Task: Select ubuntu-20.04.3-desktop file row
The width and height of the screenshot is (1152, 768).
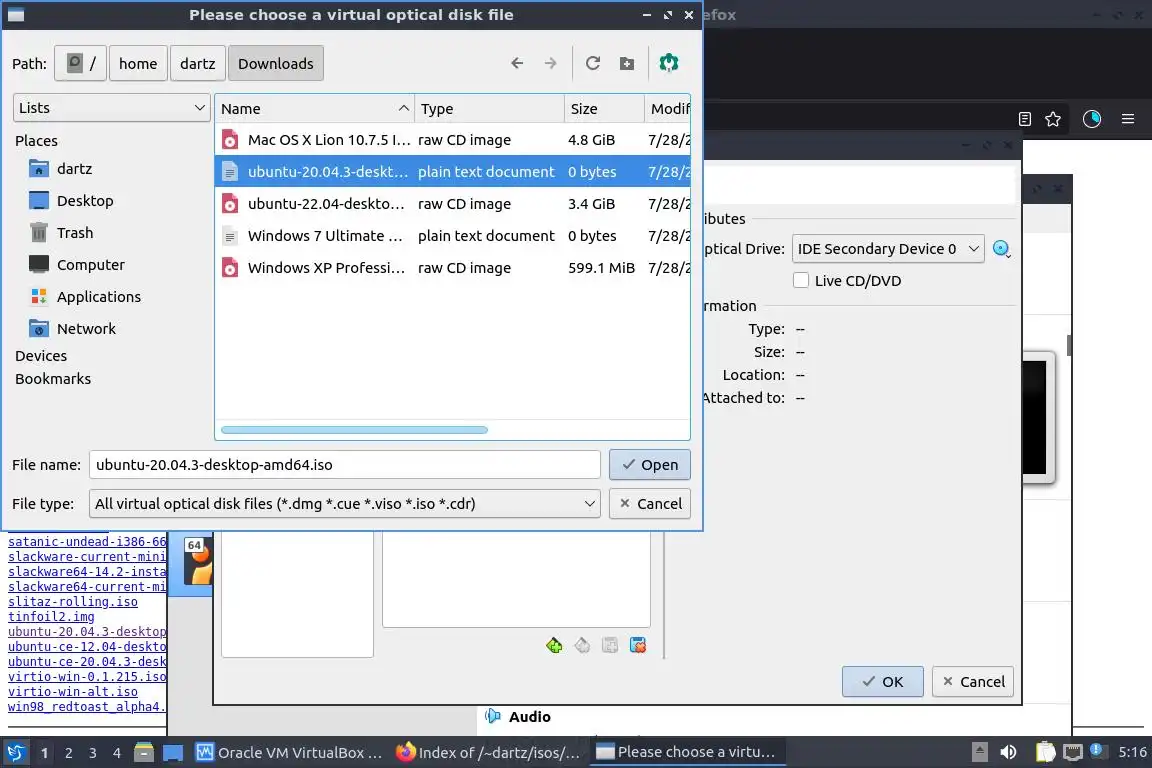Action: (453, 171)
